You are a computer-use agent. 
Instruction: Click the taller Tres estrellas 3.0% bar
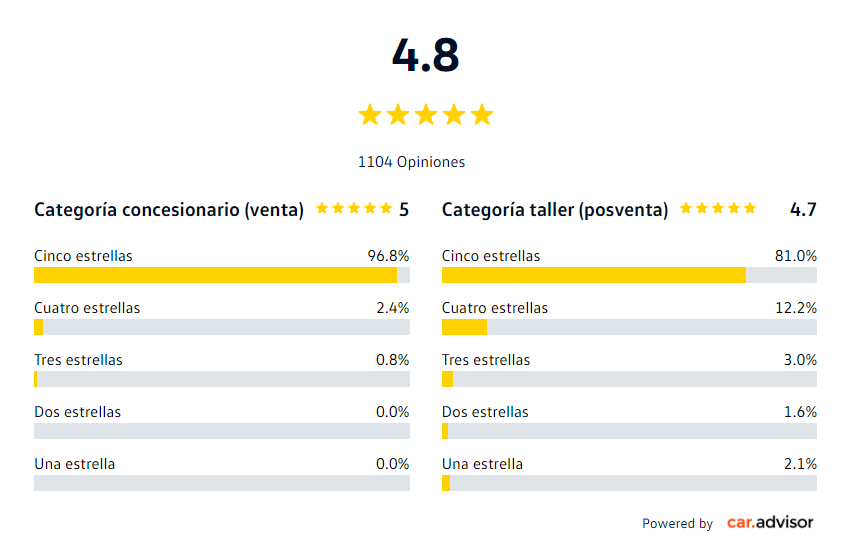[629, 379]
